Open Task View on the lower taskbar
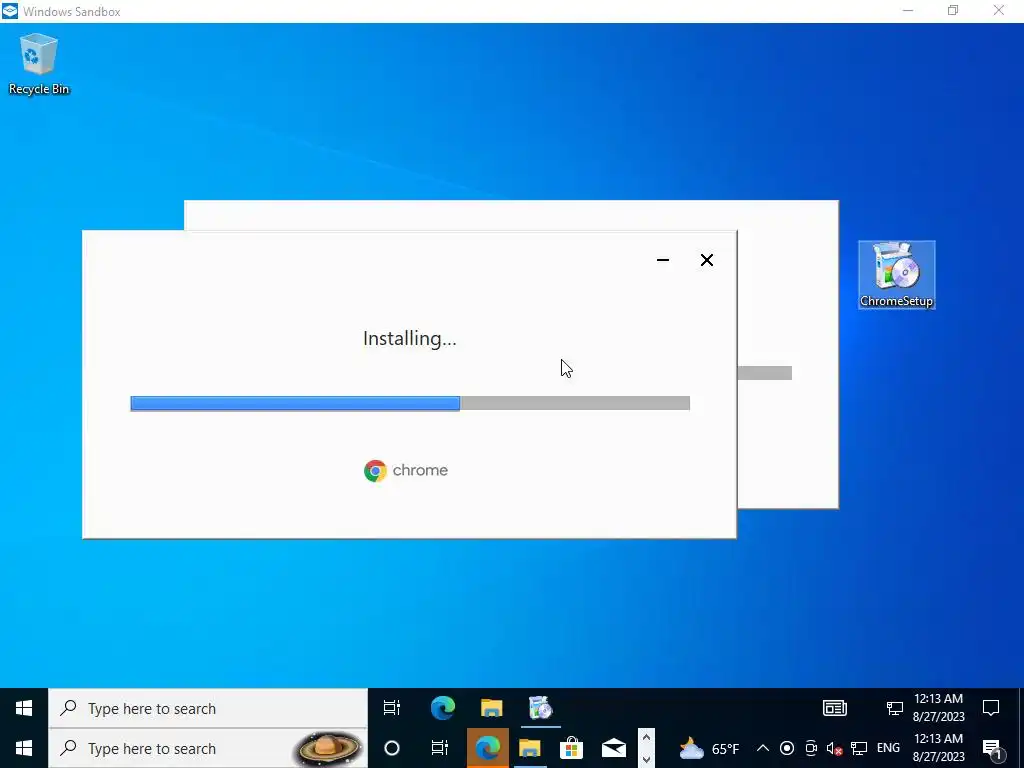Image resolution: width=1024 pixels, height=768 pixels. (440, 748)
